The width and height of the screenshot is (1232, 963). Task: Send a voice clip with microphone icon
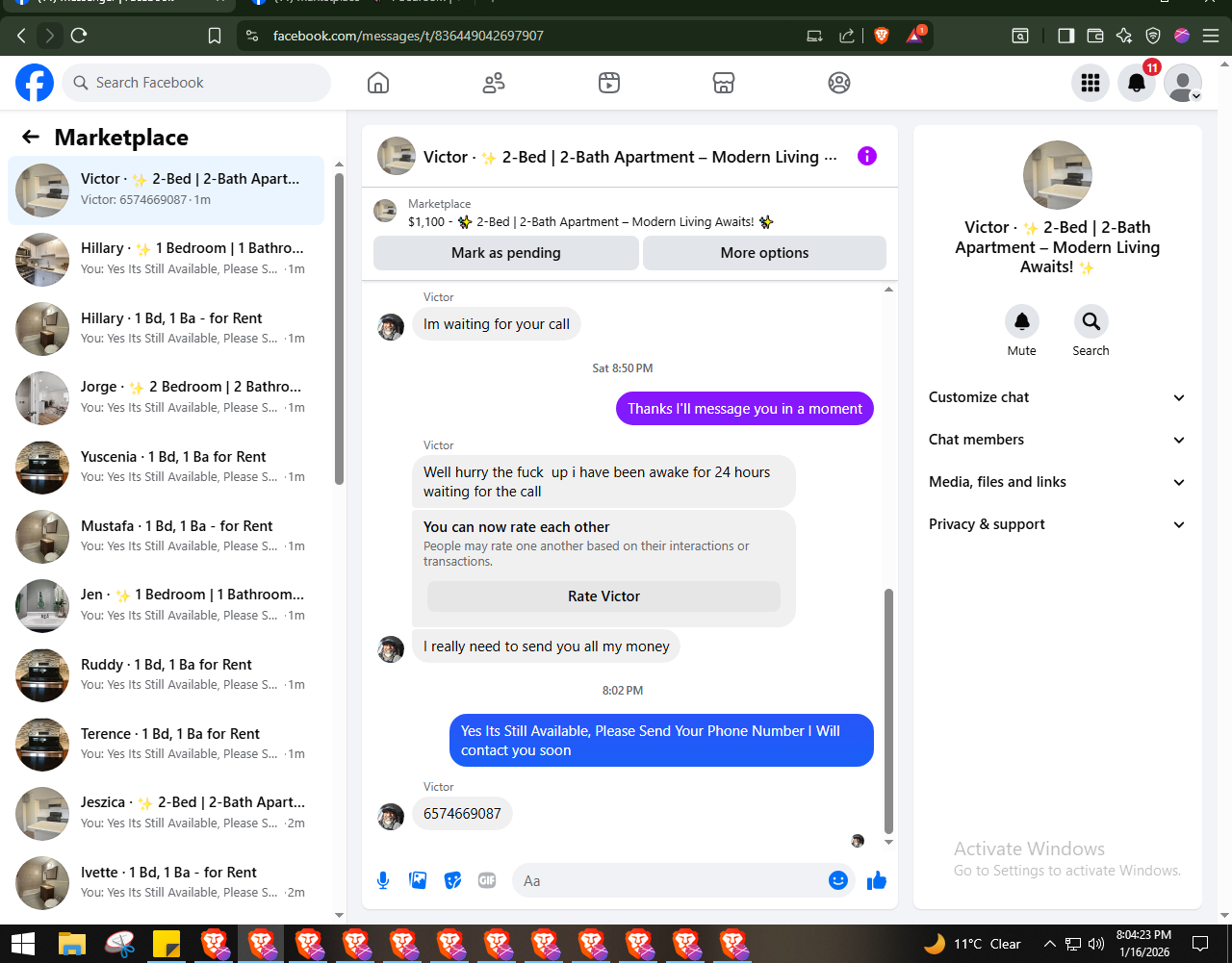coord(383,879)
